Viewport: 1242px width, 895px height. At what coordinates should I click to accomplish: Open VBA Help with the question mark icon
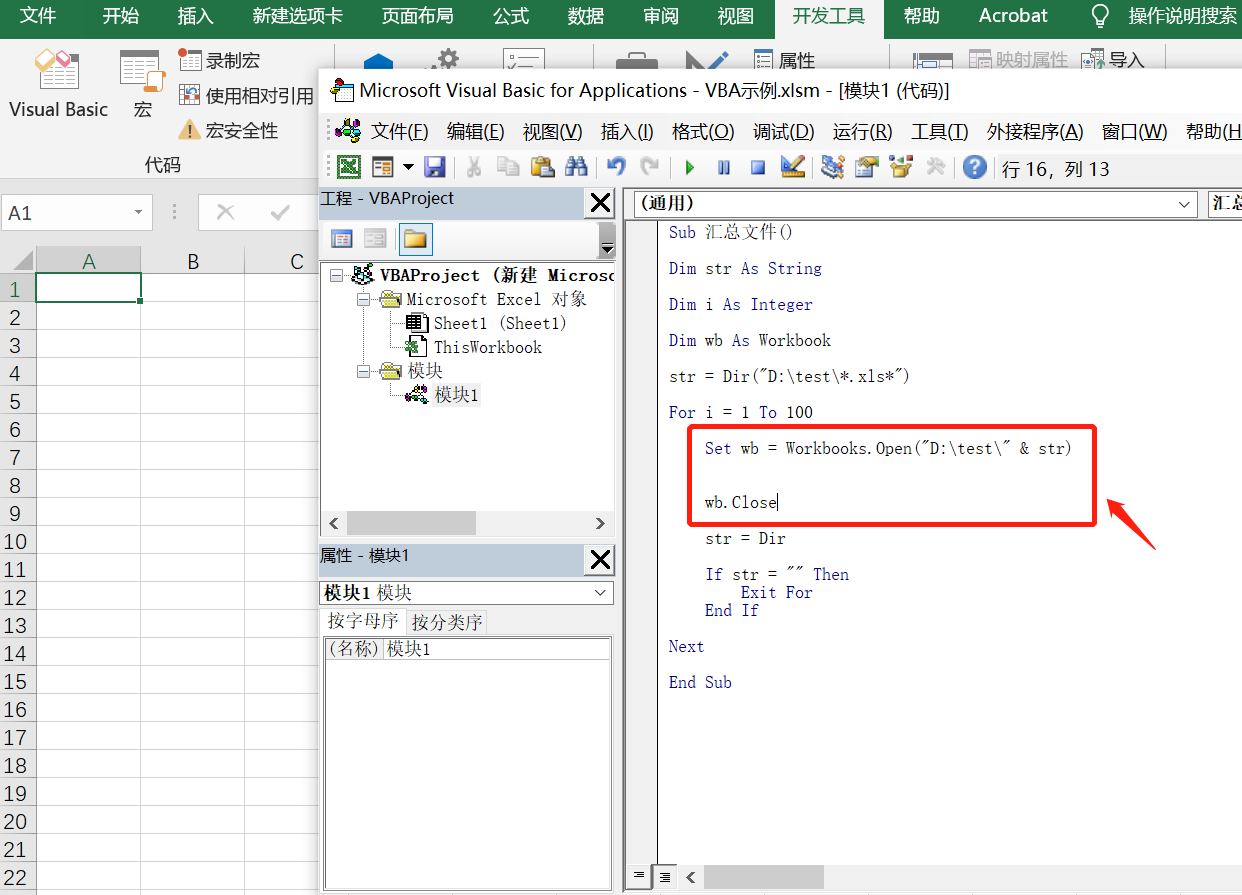click(975, 167)
